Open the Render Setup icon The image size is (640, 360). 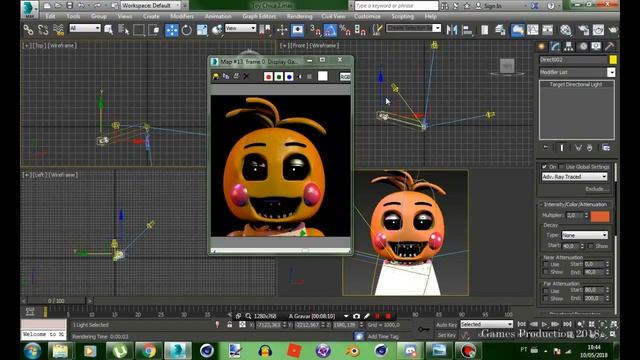click(x=583, y=30)
